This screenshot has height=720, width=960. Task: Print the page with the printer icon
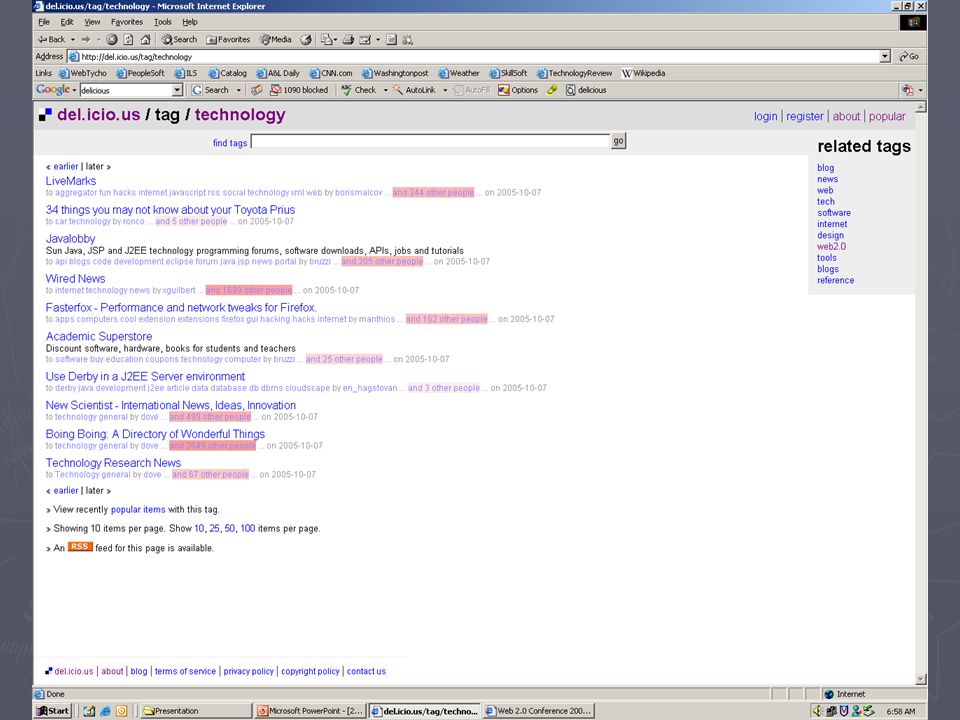(348, 39)
